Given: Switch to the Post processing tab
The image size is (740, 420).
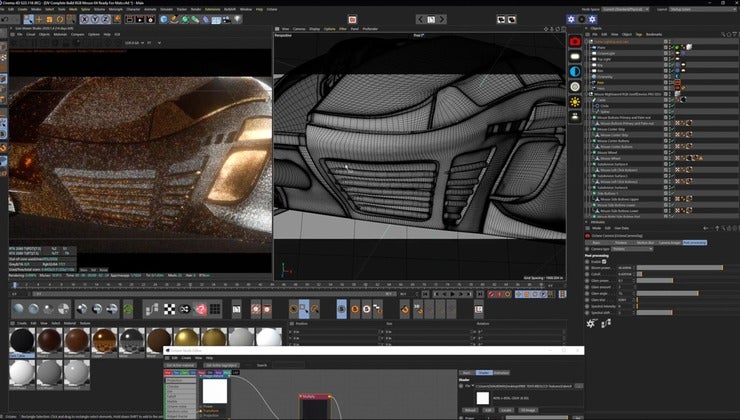Looking at the screenshot, I should pos(695,243).
